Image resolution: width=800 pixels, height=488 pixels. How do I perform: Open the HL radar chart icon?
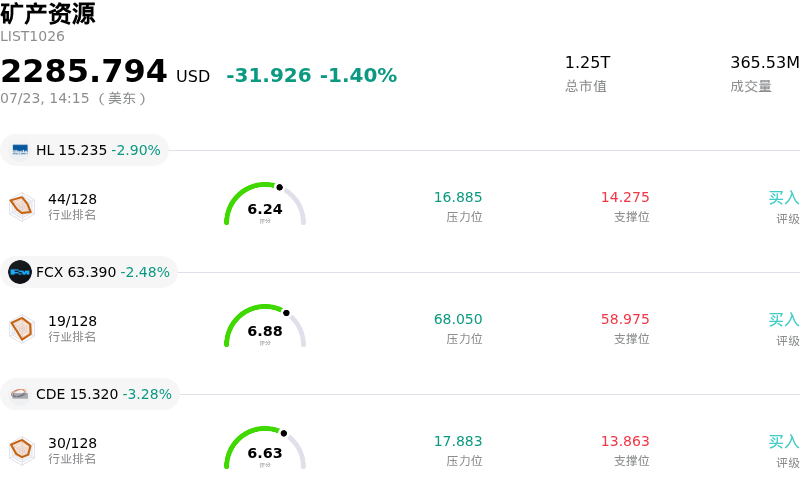coord(22,206)
